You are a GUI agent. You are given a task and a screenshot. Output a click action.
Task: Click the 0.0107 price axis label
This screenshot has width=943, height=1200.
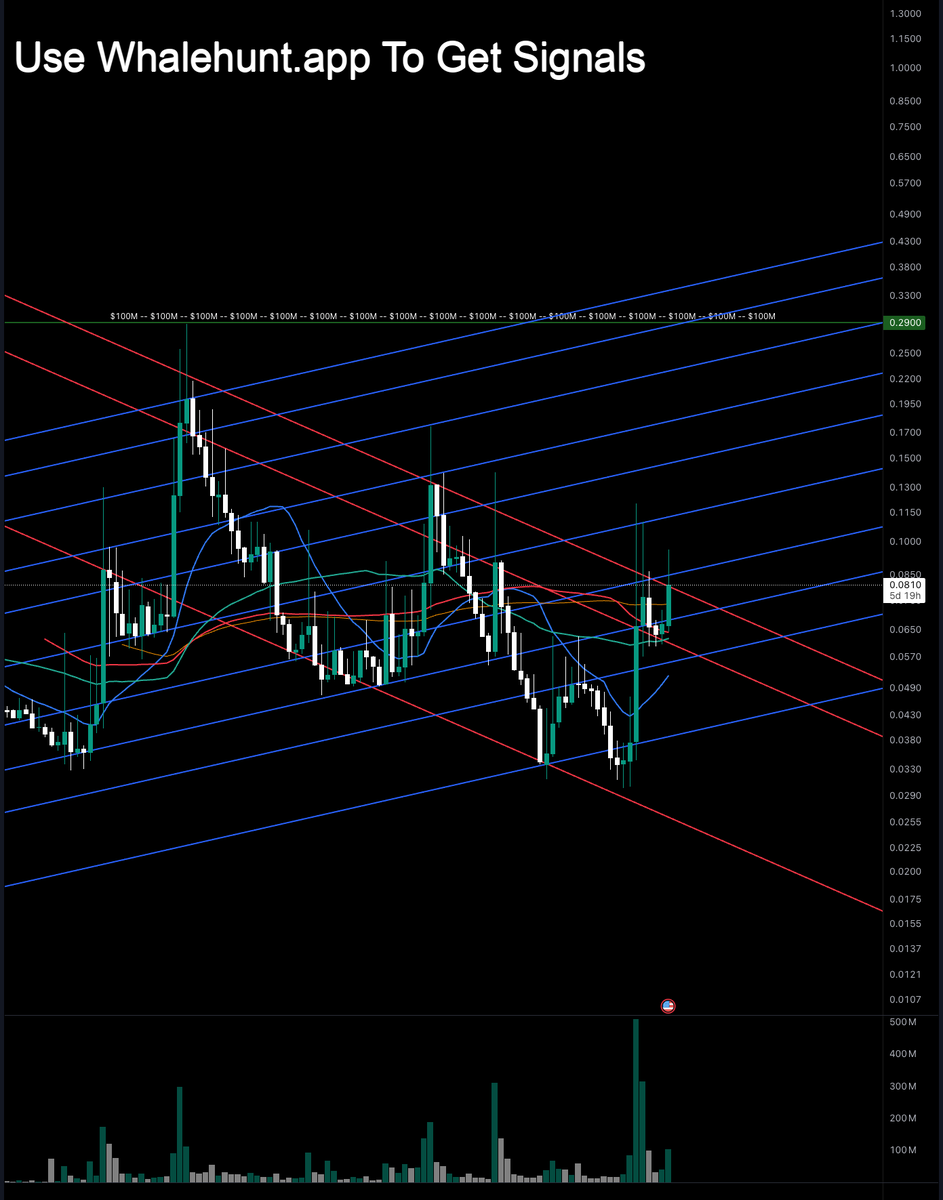coord(905,999)
